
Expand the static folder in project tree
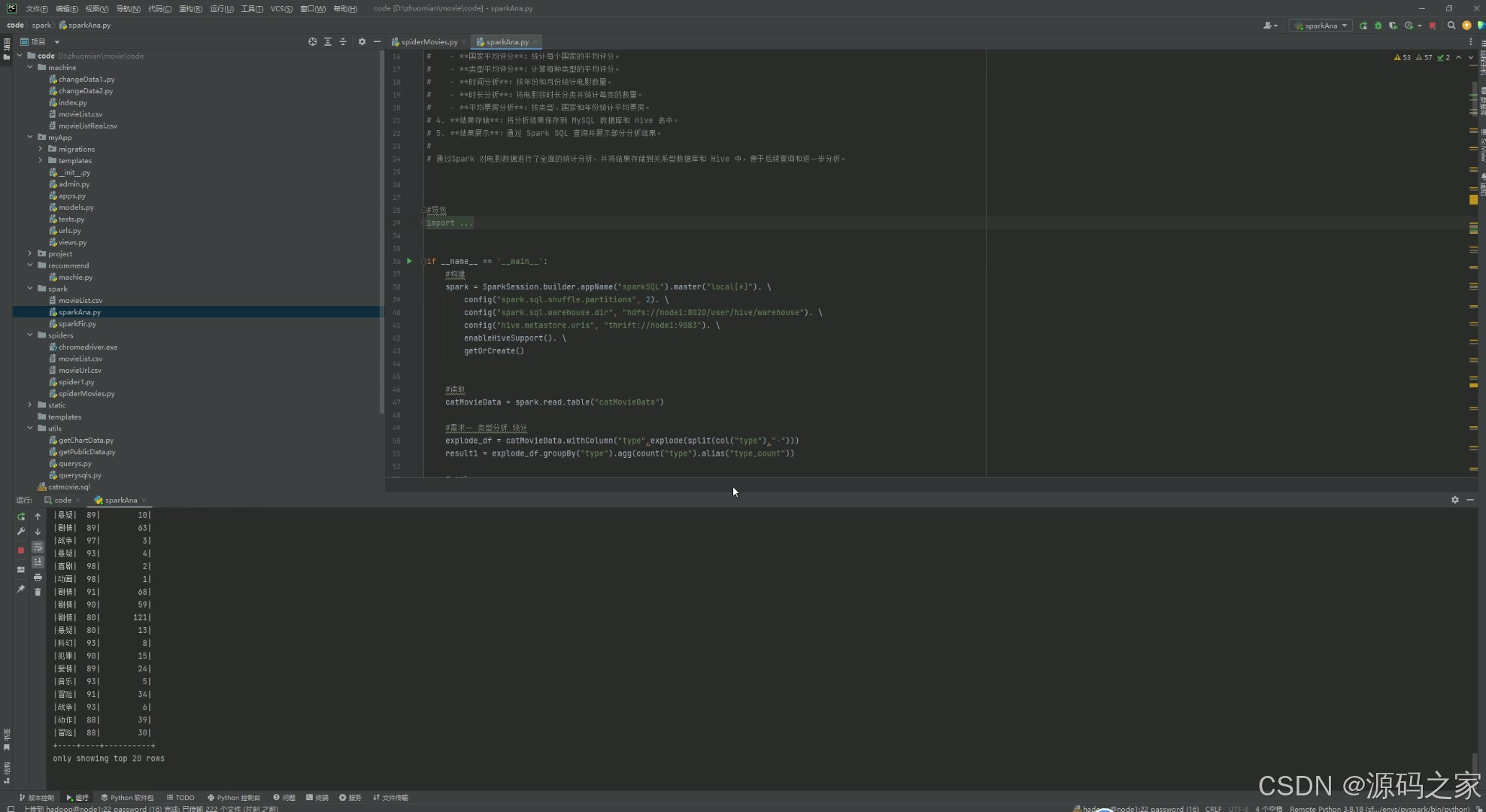[x=30, y=405]
